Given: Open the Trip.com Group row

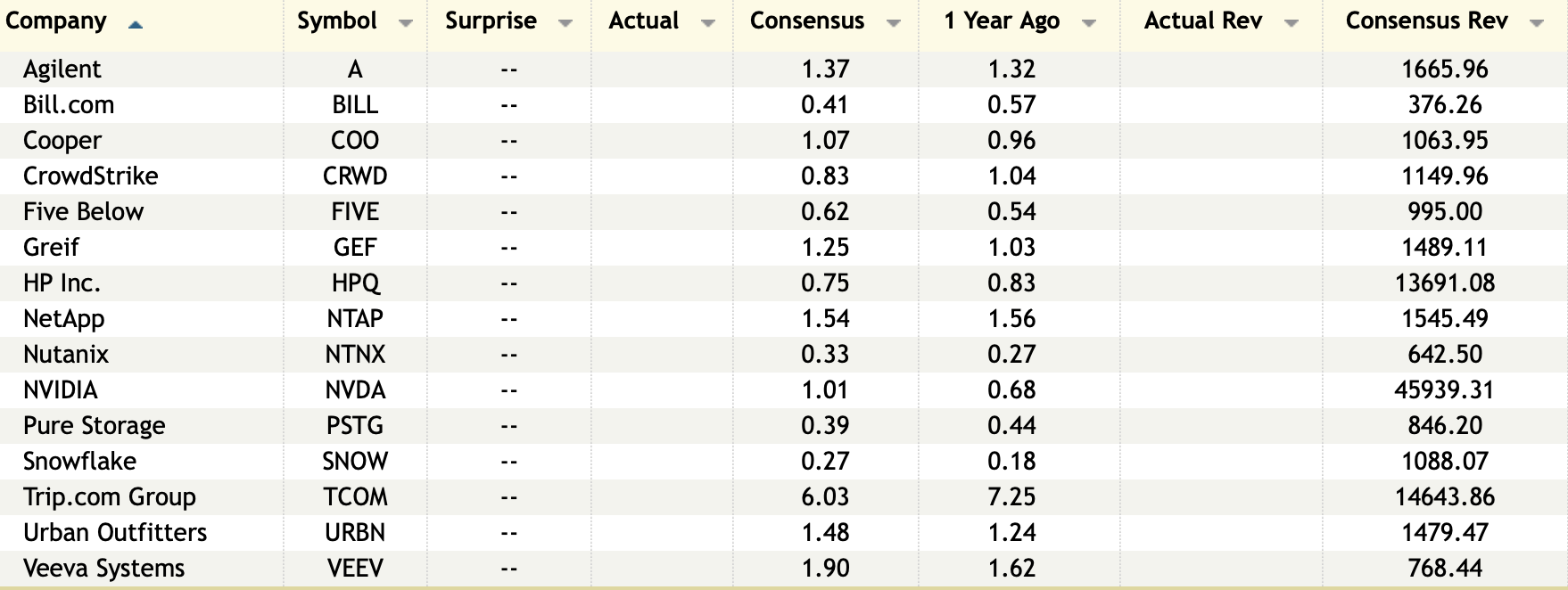Looking at the screenshot, I should pos(110,497).
